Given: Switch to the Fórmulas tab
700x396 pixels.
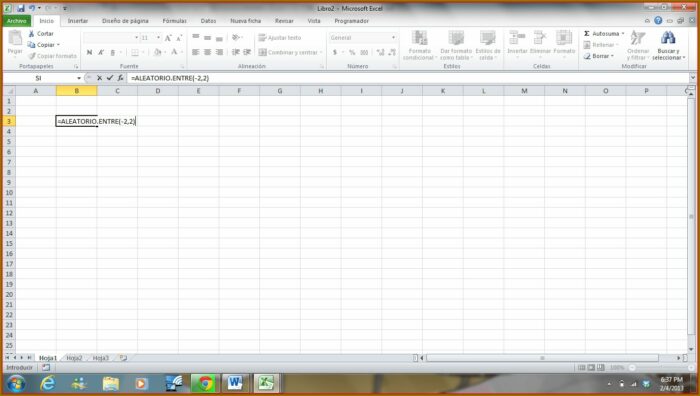Looking at the screenshot, I should tap(175, 21).
